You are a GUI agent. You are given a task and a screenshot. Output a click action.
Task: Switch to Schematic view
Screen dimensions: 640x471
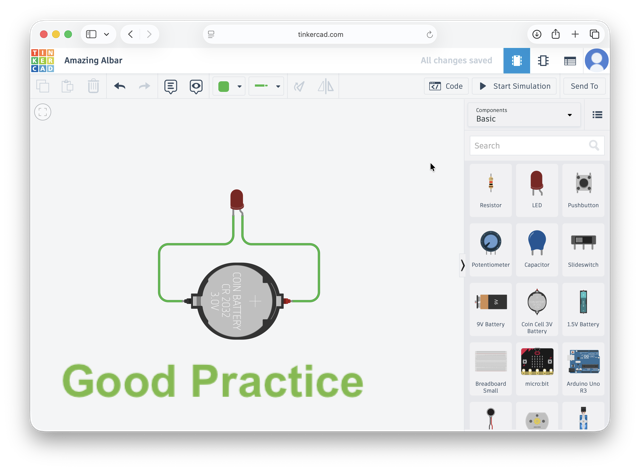(543, 61)
